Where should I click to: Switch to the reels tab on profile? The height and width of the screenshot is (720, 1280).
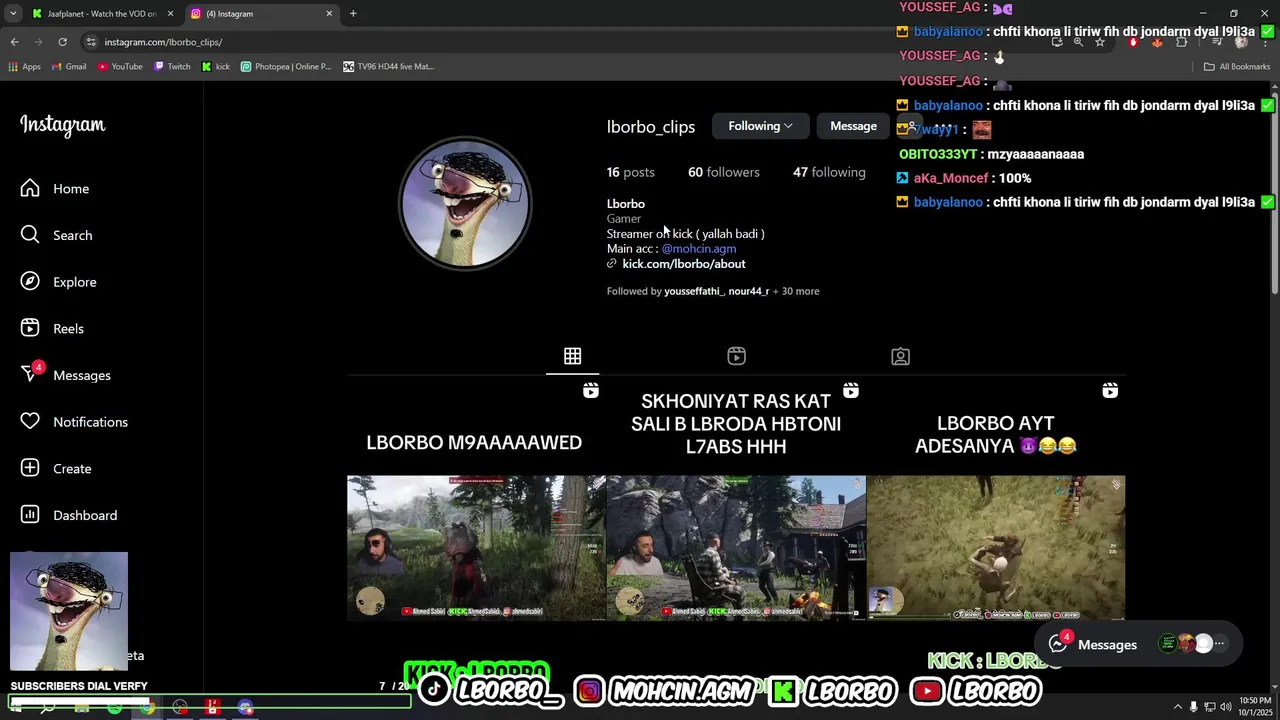point(736,357)
